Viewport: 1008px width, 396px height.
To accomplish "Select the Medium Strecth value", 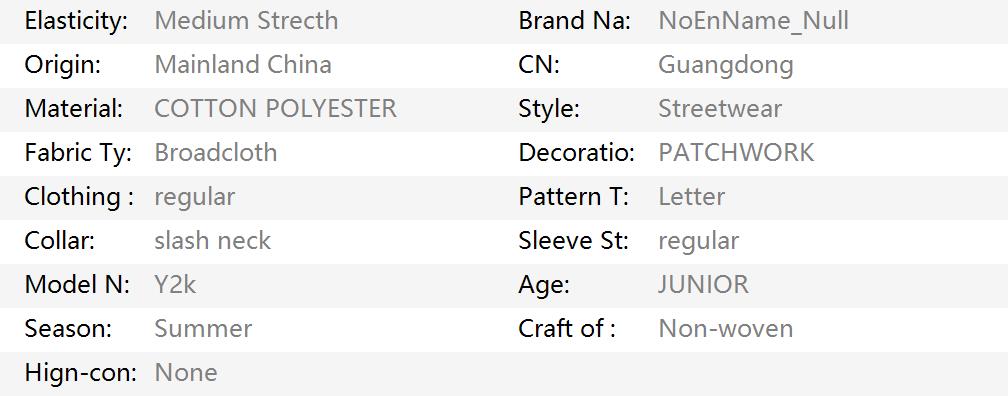I will click(246, 21).
